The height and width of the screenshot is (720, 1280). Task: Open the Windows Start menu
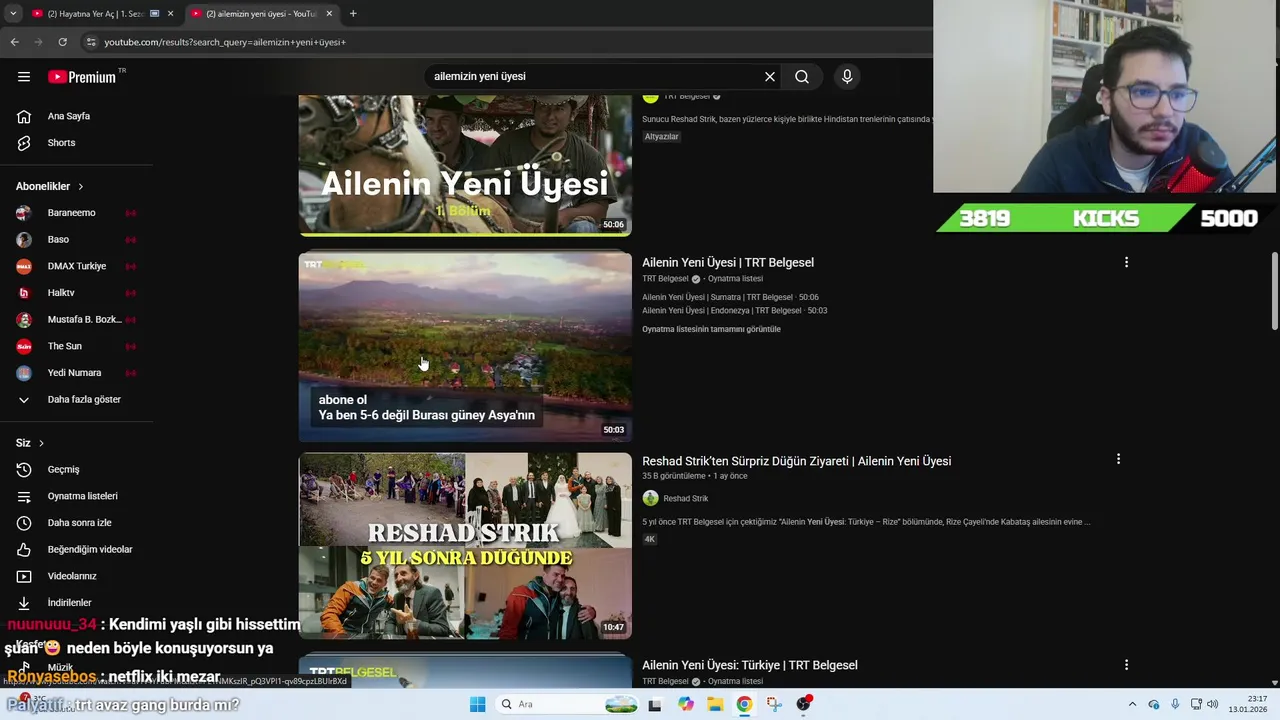click(x=477, y=704)
